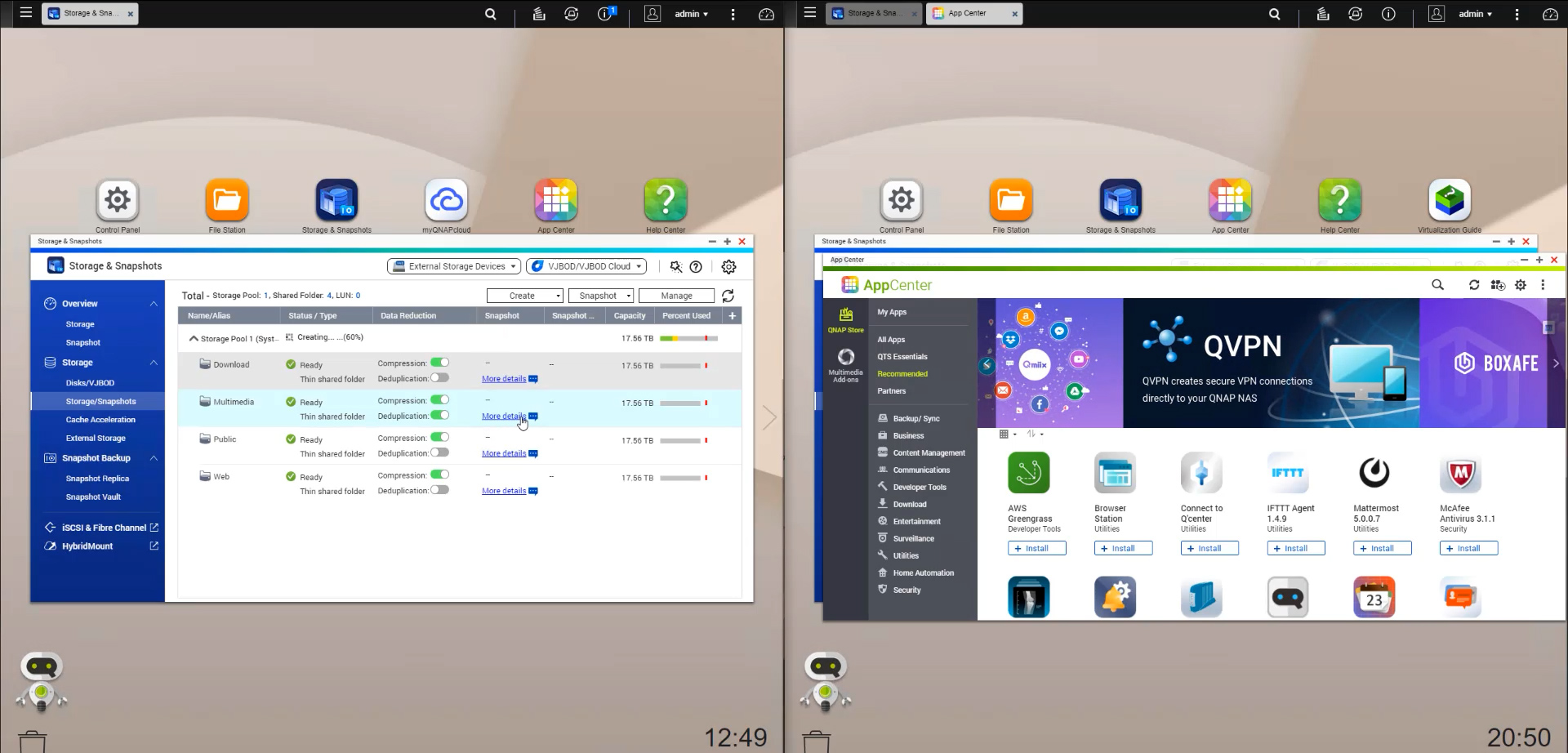Viewport: 1568px width, 753px height.
Task: Open the VJBOD/VJBOD Cloud dropdown
Action: tap(586, 266)
